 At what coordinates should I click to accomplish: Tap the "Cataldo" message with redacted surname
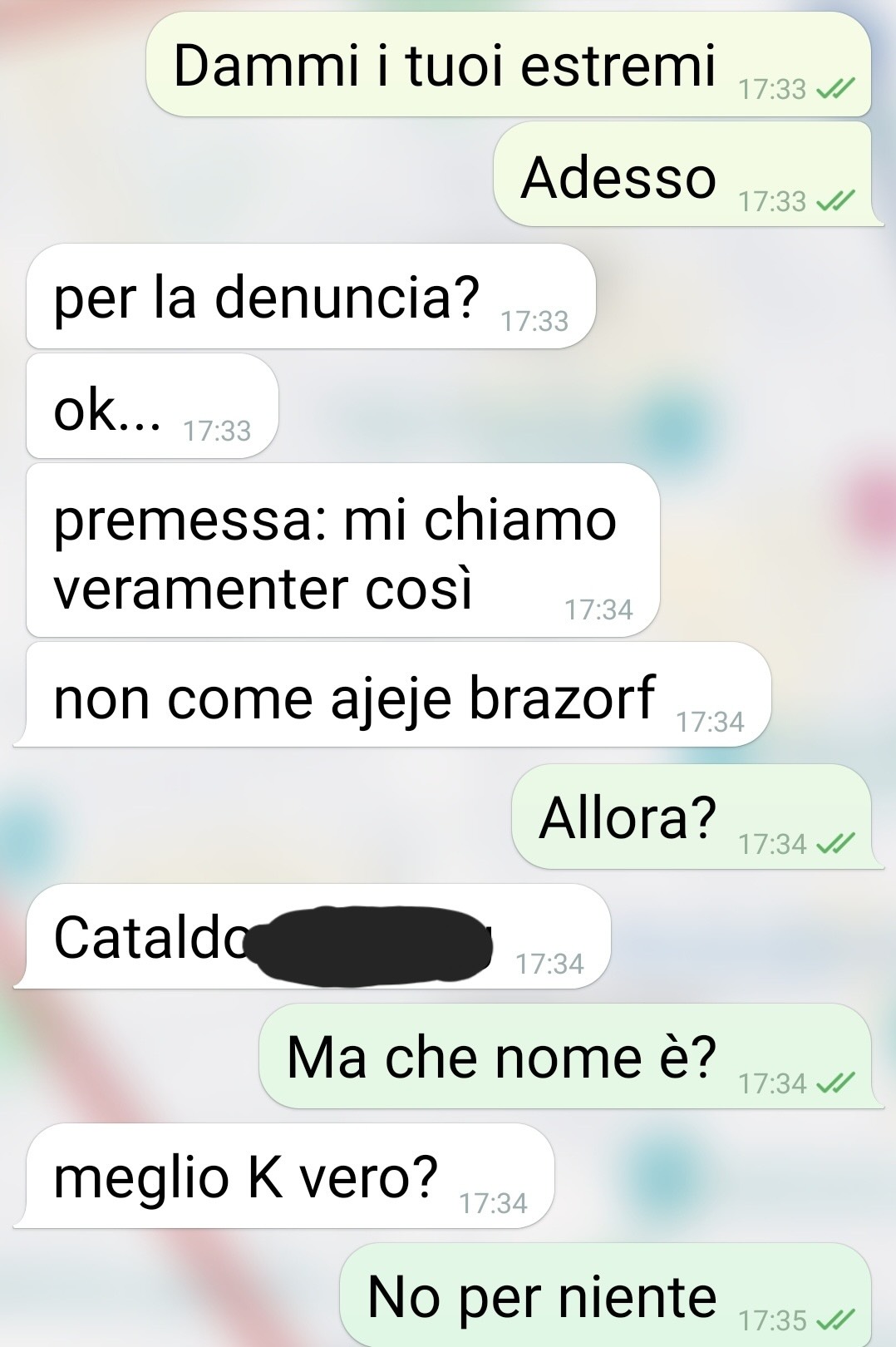click(313, 936)
